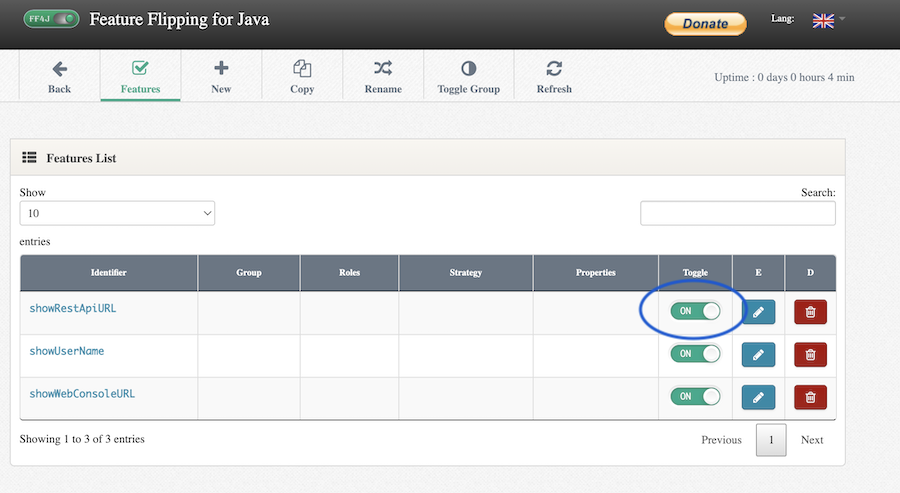Focus the Search input field
This screenshot has height=493, width=900.
[x=737, y=213]
